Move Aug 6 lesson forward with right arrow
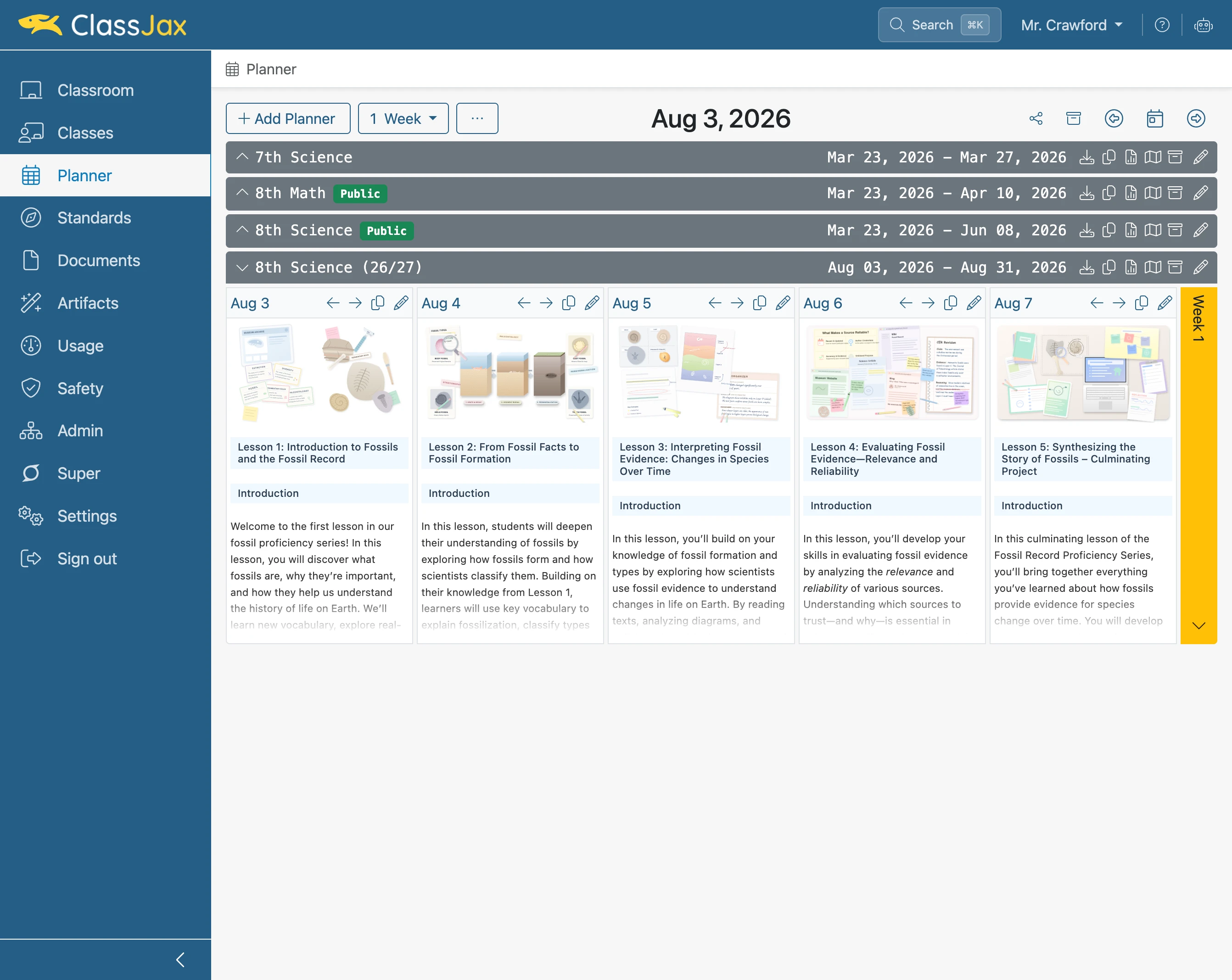 coord(928,303)
